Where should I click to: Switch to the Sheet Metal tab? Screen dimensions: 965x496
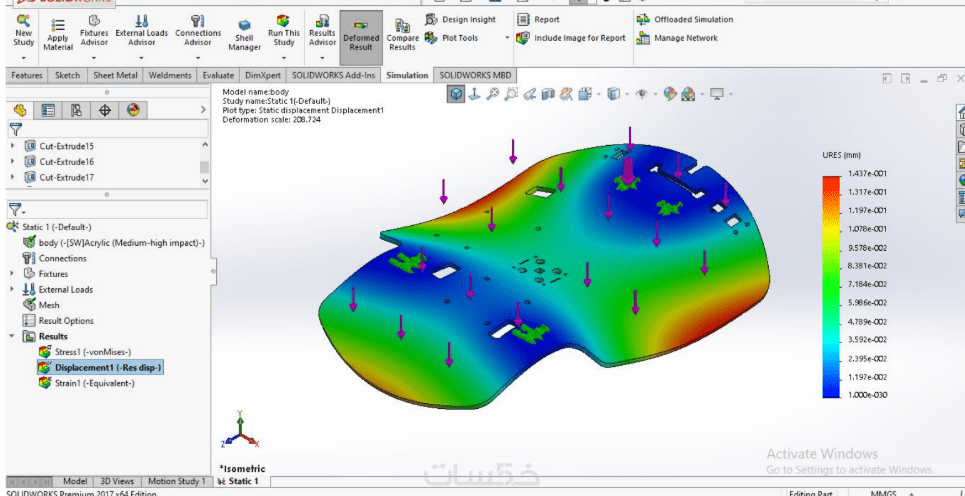(x=115, y=75)
